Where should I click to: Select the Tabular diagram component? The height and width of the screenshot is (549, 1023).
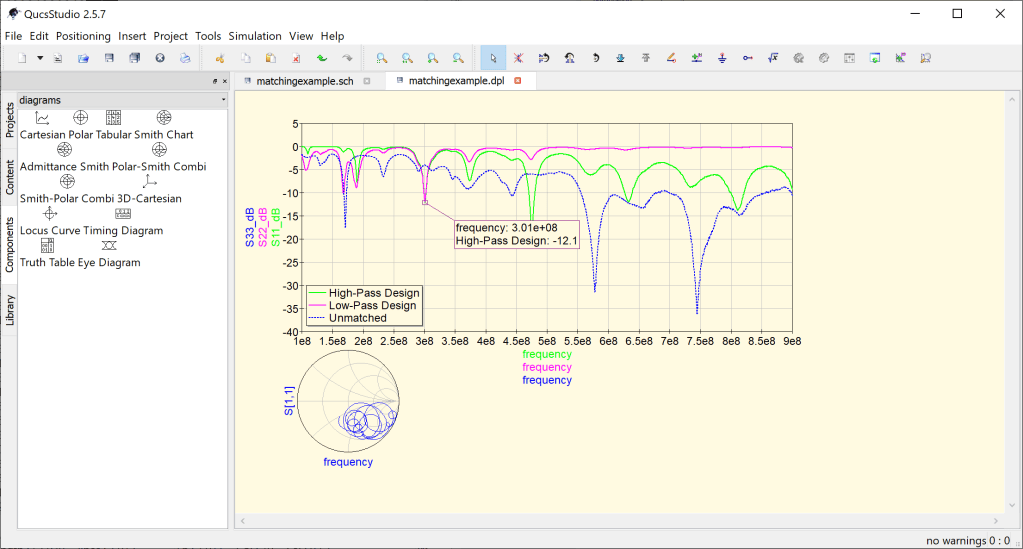[x=114, y=125]
